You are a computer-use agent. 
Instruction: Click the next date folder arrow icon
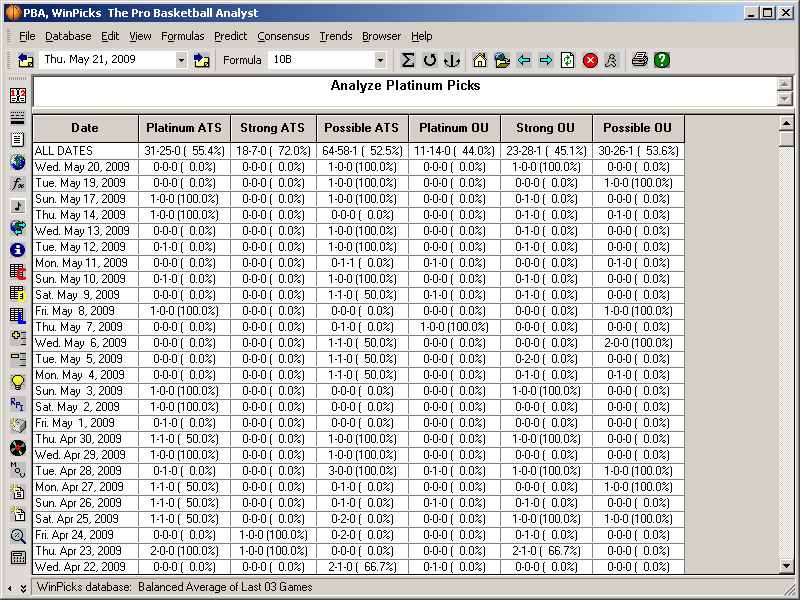click(x=202, y=60)
